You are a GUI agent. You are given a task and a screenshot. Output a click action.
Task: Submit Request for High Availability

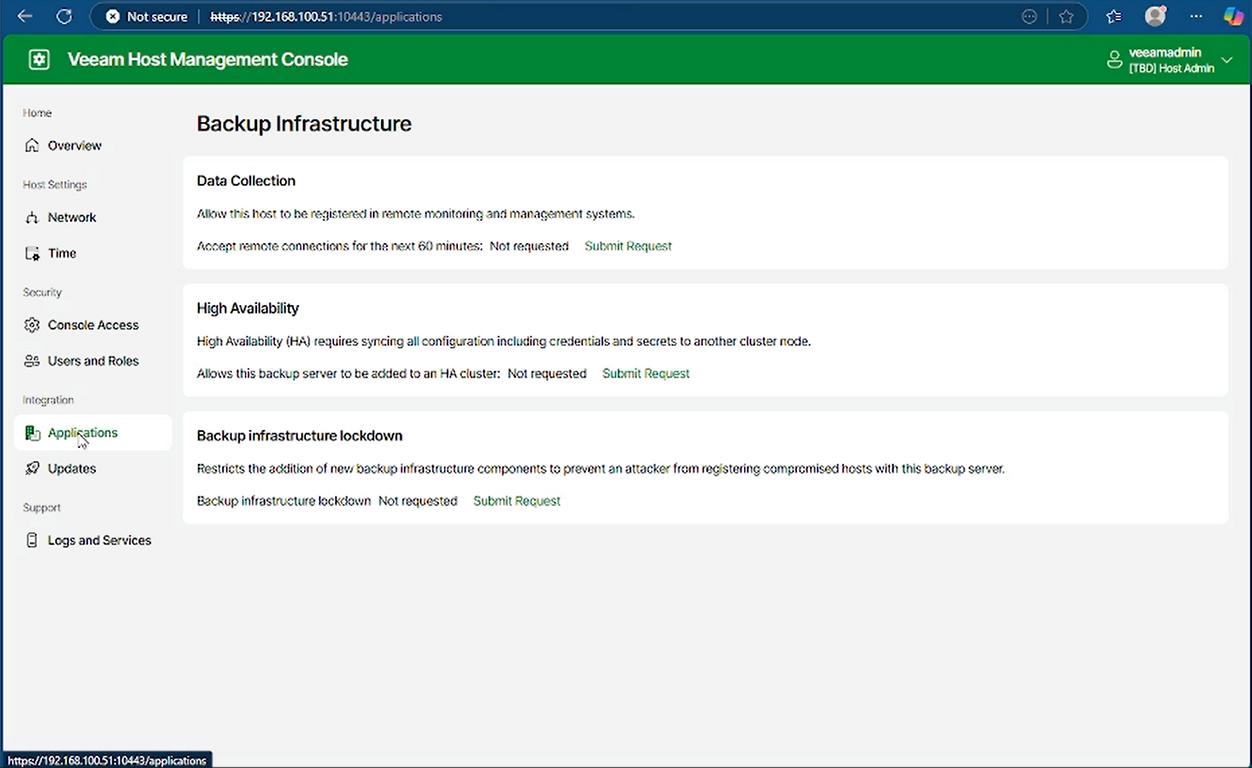point(646,374)
